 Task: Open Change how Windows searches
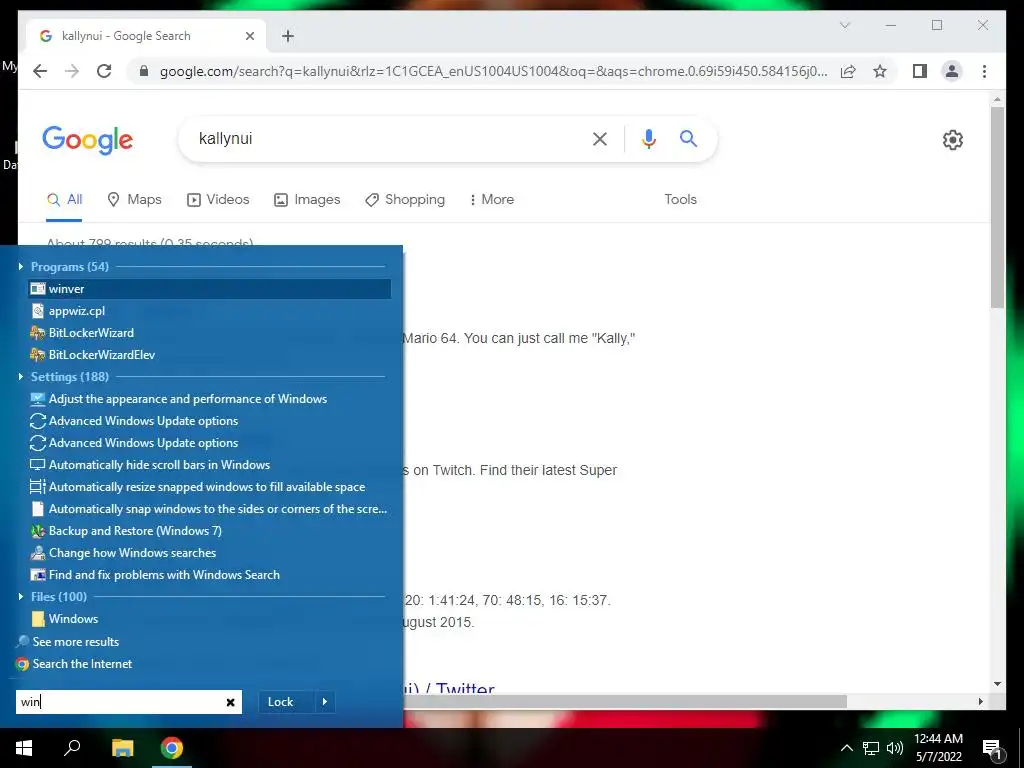(210, 552)
